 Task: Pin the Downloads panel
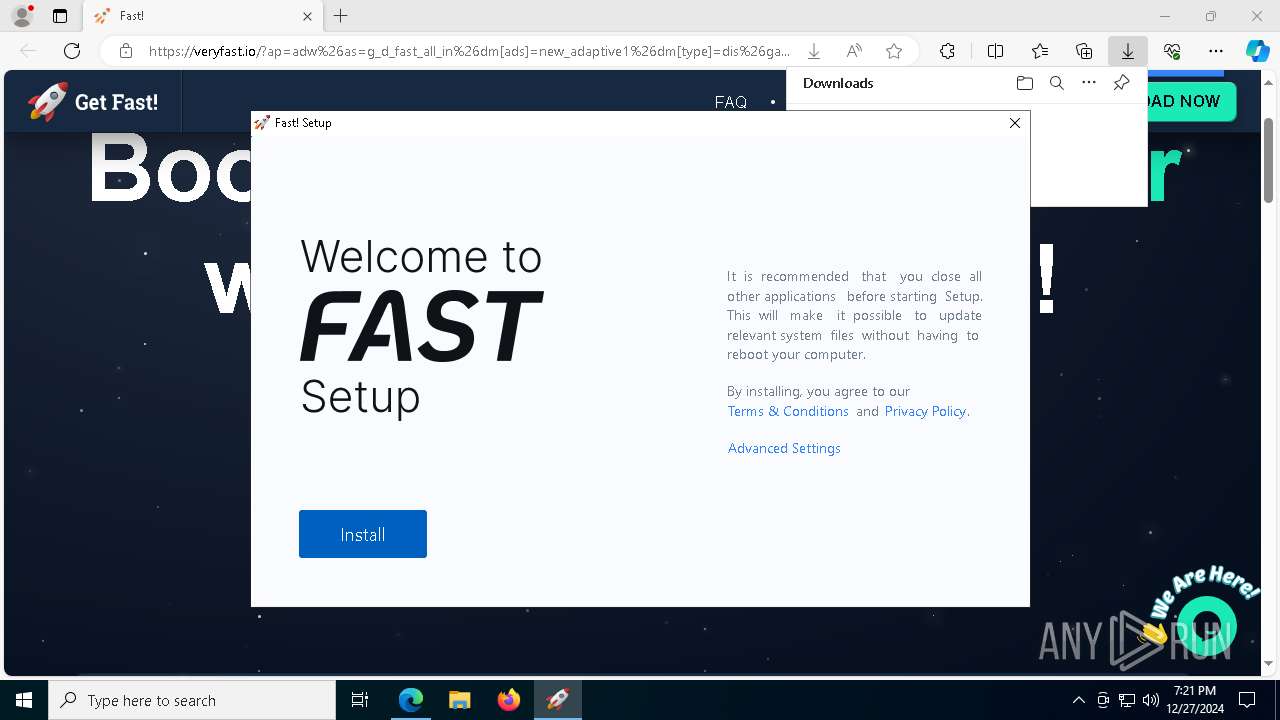pos(1122,83)
